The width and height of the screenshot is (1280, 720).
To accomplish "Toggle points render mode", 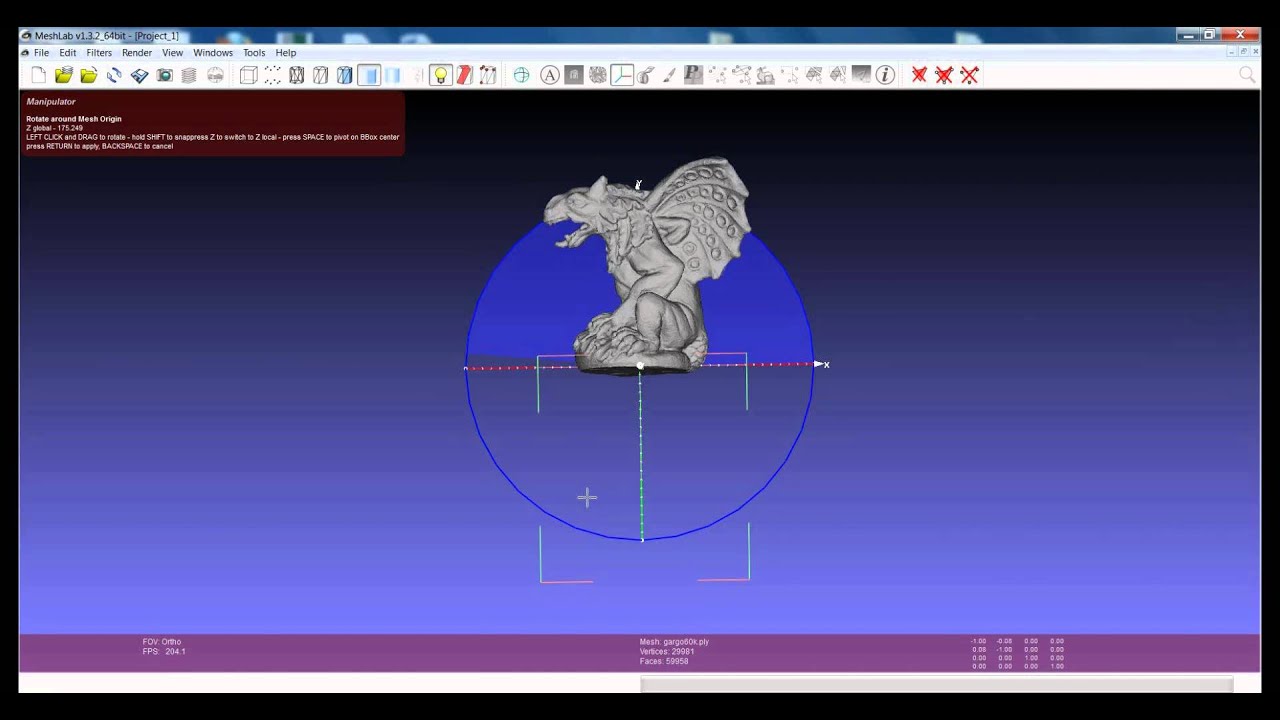I will (x=272, y=75).
